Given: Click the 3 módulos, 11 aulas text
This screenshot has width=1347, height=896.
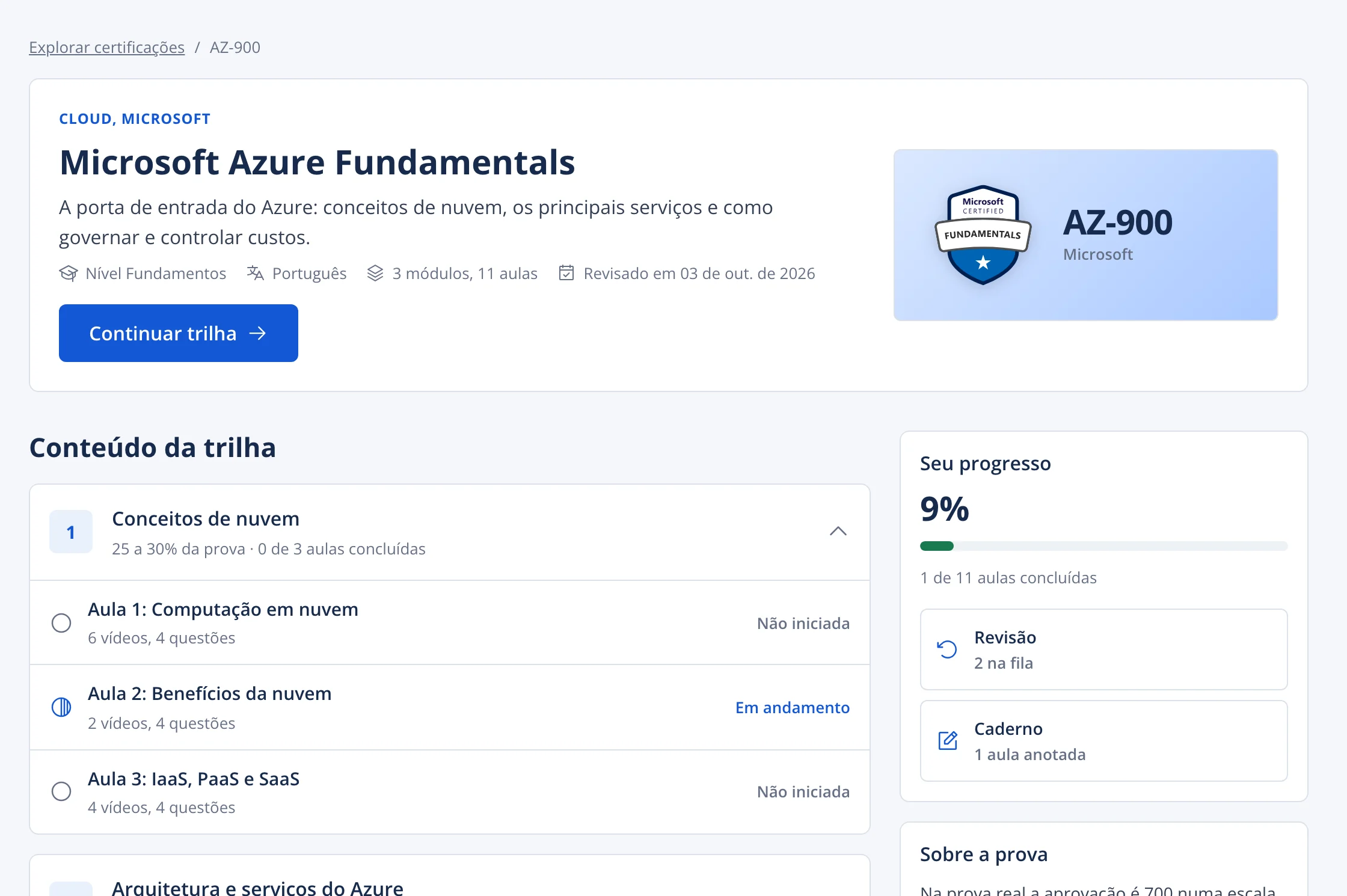Looking at the screenshot, I should point(465,274).
